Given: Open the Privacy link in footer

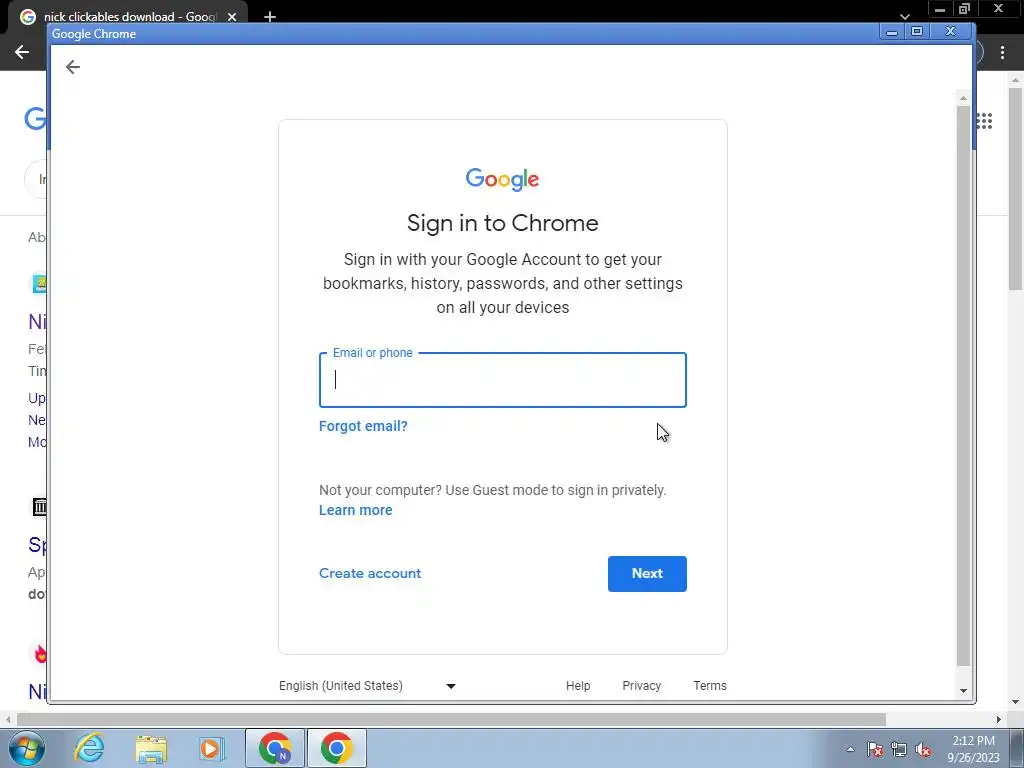Looking at the screenshot, I should pyautogui.click(x=641, y=686).
